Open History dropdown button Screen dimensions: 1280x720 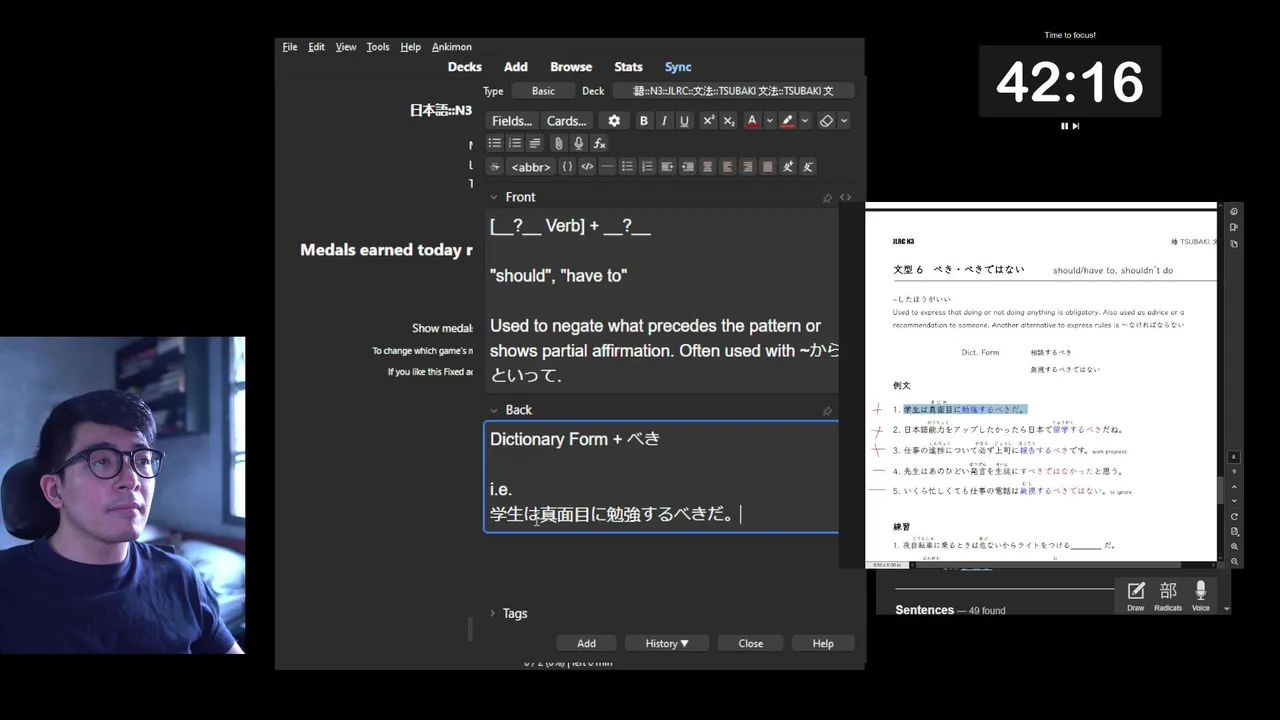click(666, 643)
